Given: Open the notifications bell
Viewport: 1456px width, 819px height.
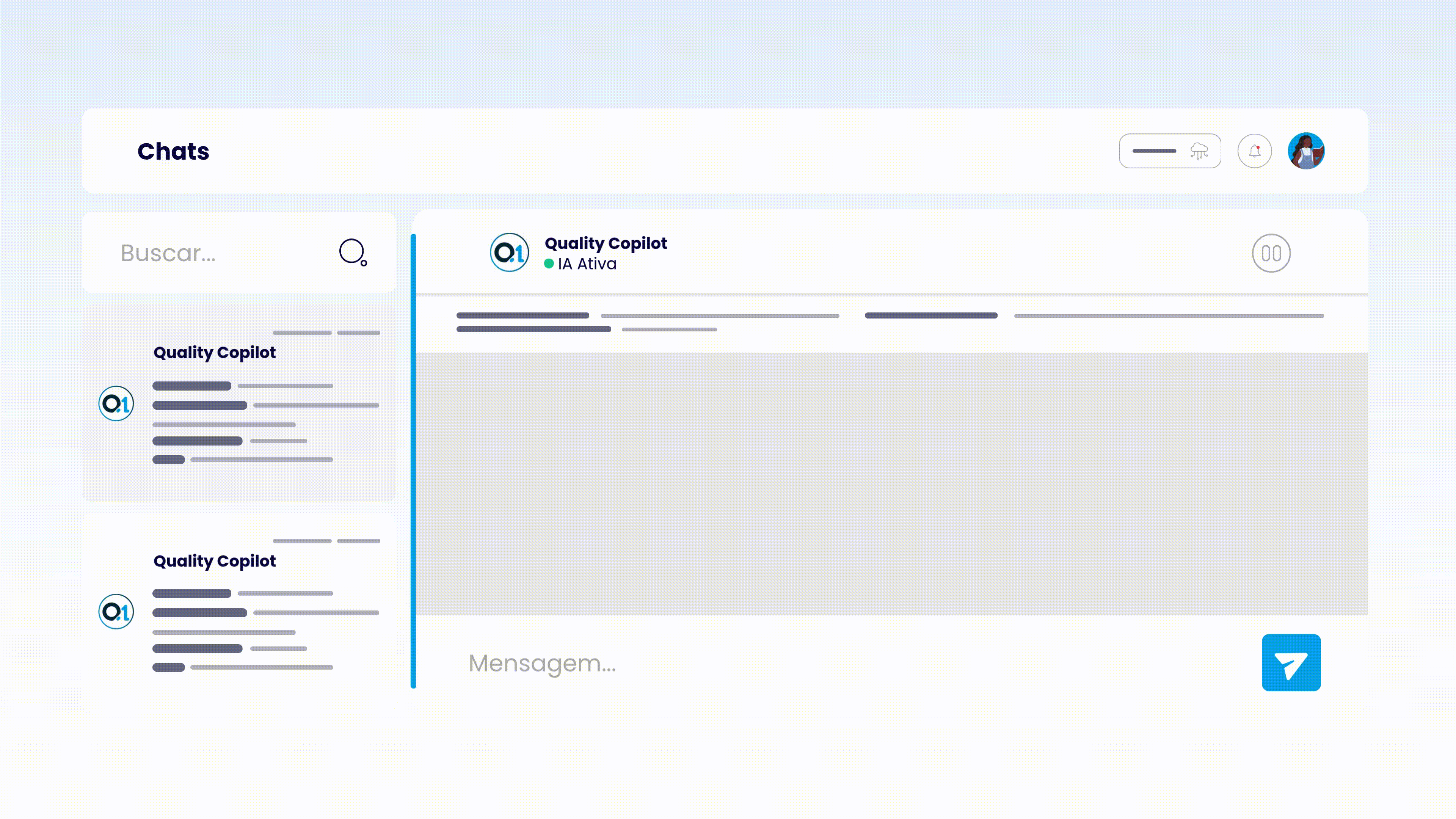Looking at the screenshot, I should 1254,151.
